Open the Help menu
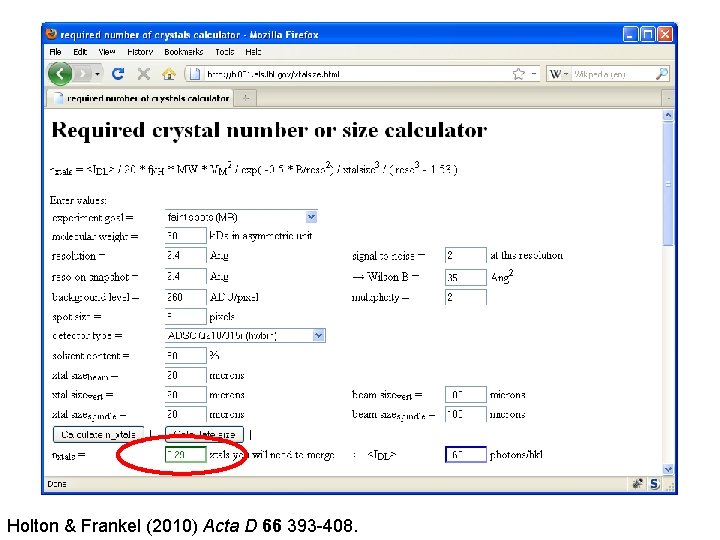This screenshot has width=720, height=540. (253, 52)
